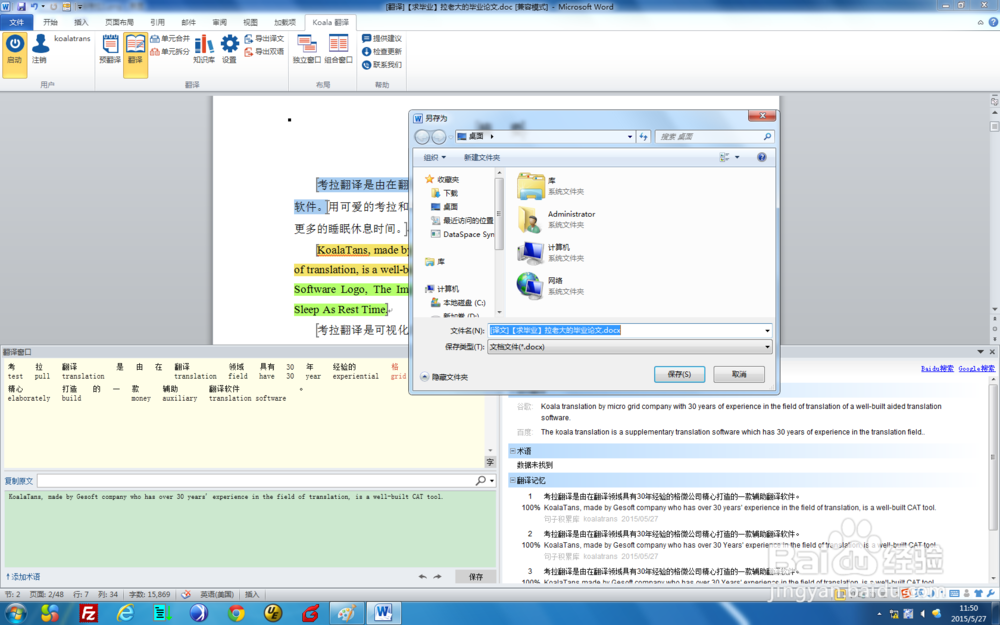The height and width of the screenshot is (625, 1000).
Task: Click the 添加术语 add term link
Action: (23, 577)
